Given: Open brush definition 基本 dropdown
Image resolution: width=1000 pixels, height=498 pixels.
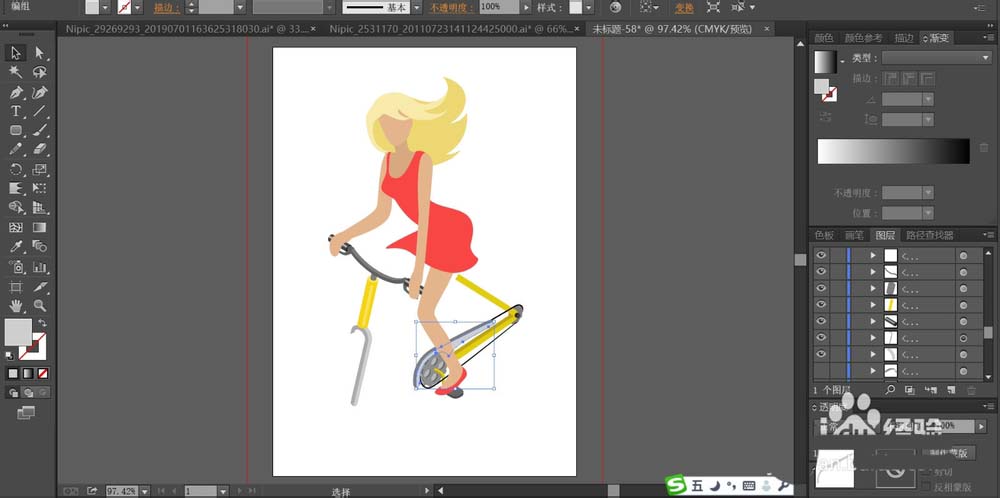Looking at the screenshot, I should [x=416, y=7].
